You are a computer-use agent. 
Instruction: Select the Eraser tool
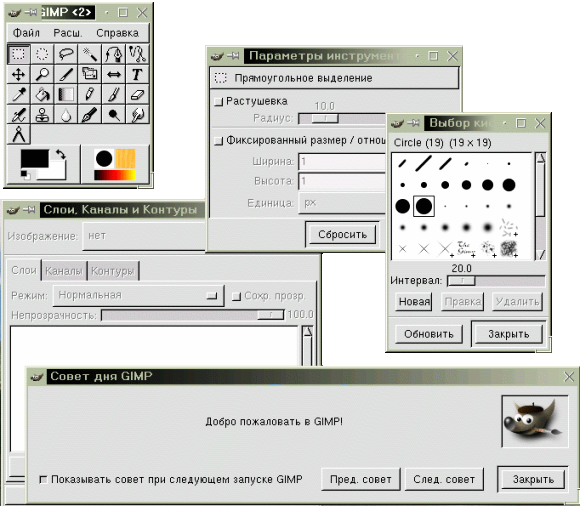(137, 94)
